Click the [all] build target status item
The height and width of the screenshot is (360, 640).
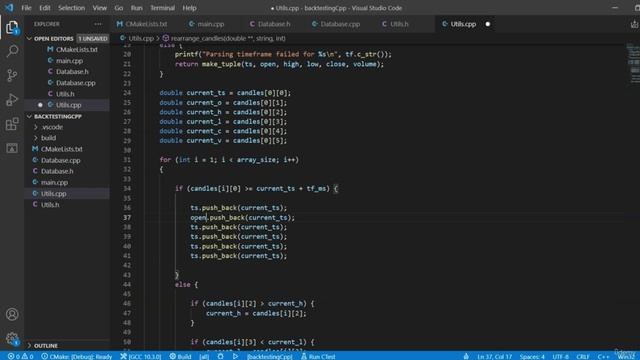(204, 356)
